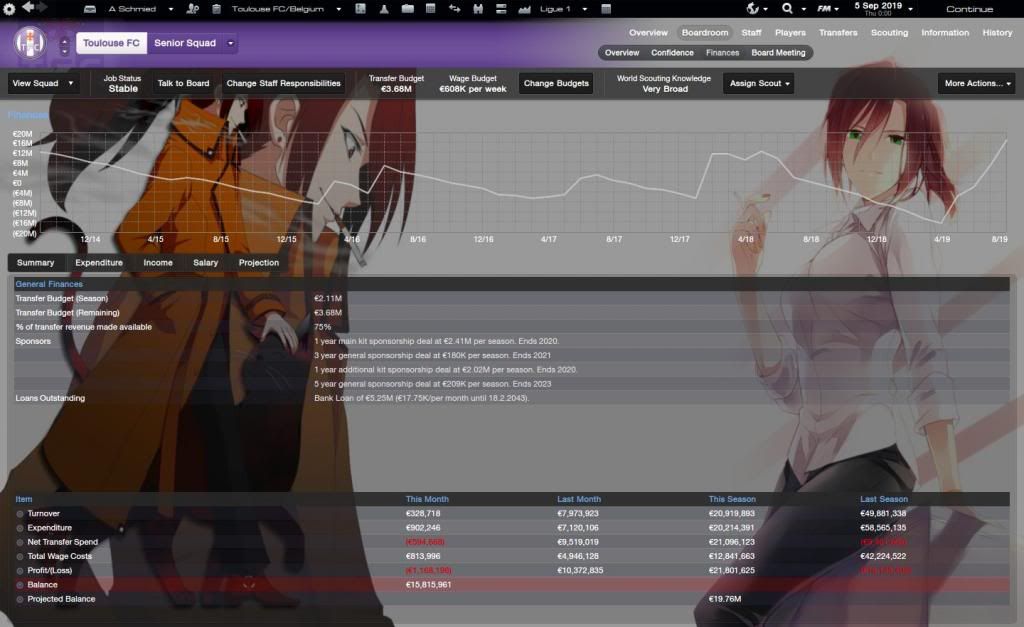
Task: Show the Summary finance tab
Action: point(36,263)
